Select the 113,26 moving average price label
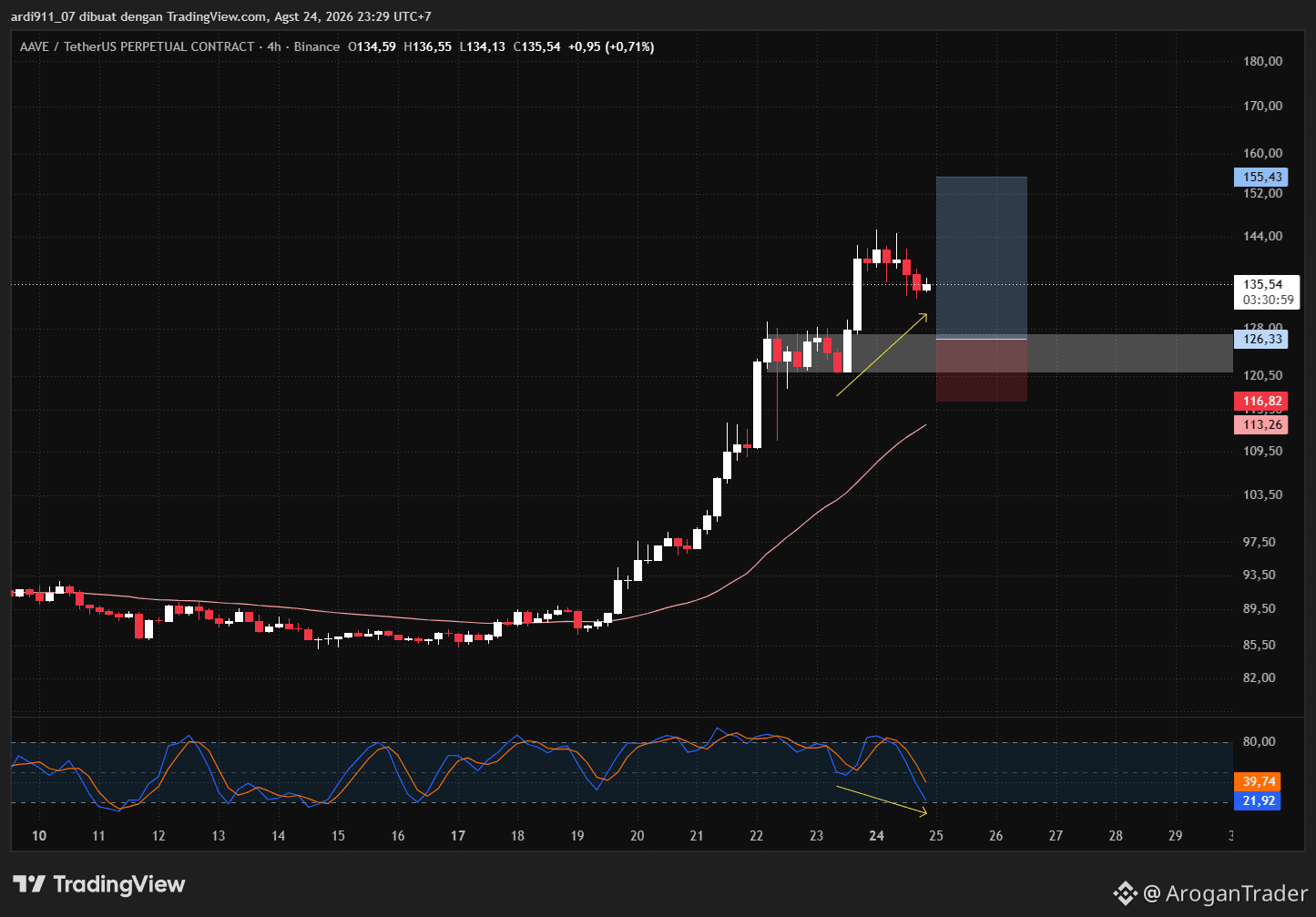 (1260, 425)
